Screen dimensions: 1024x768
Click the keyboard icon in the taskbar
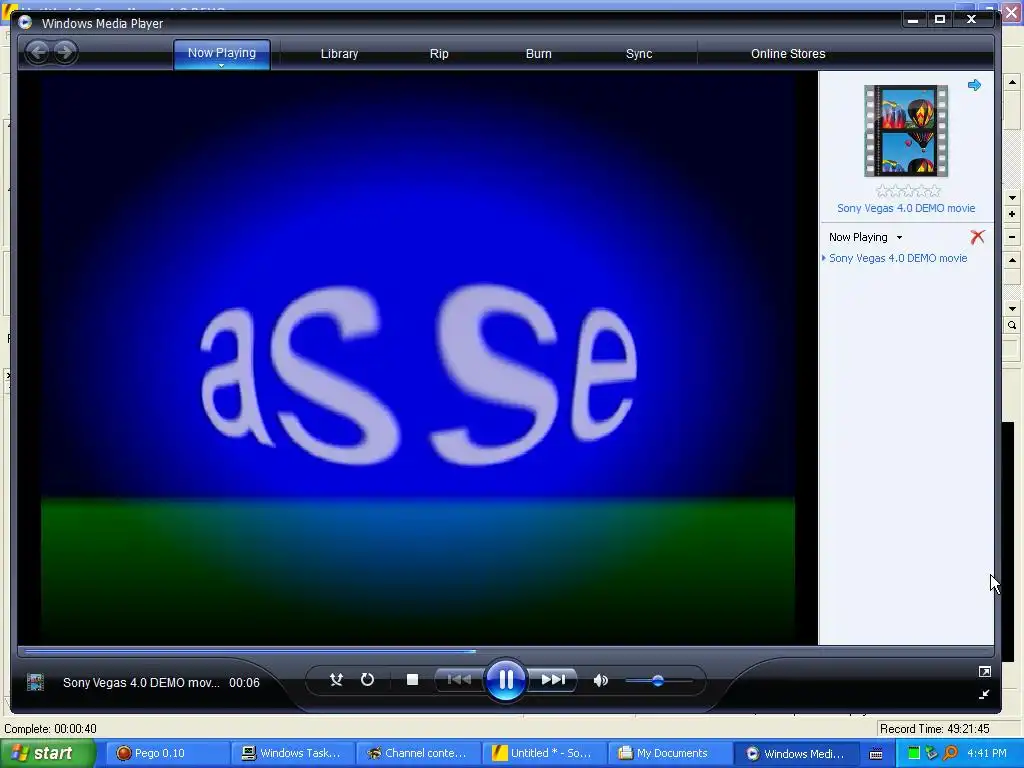[x=876, y=754]
